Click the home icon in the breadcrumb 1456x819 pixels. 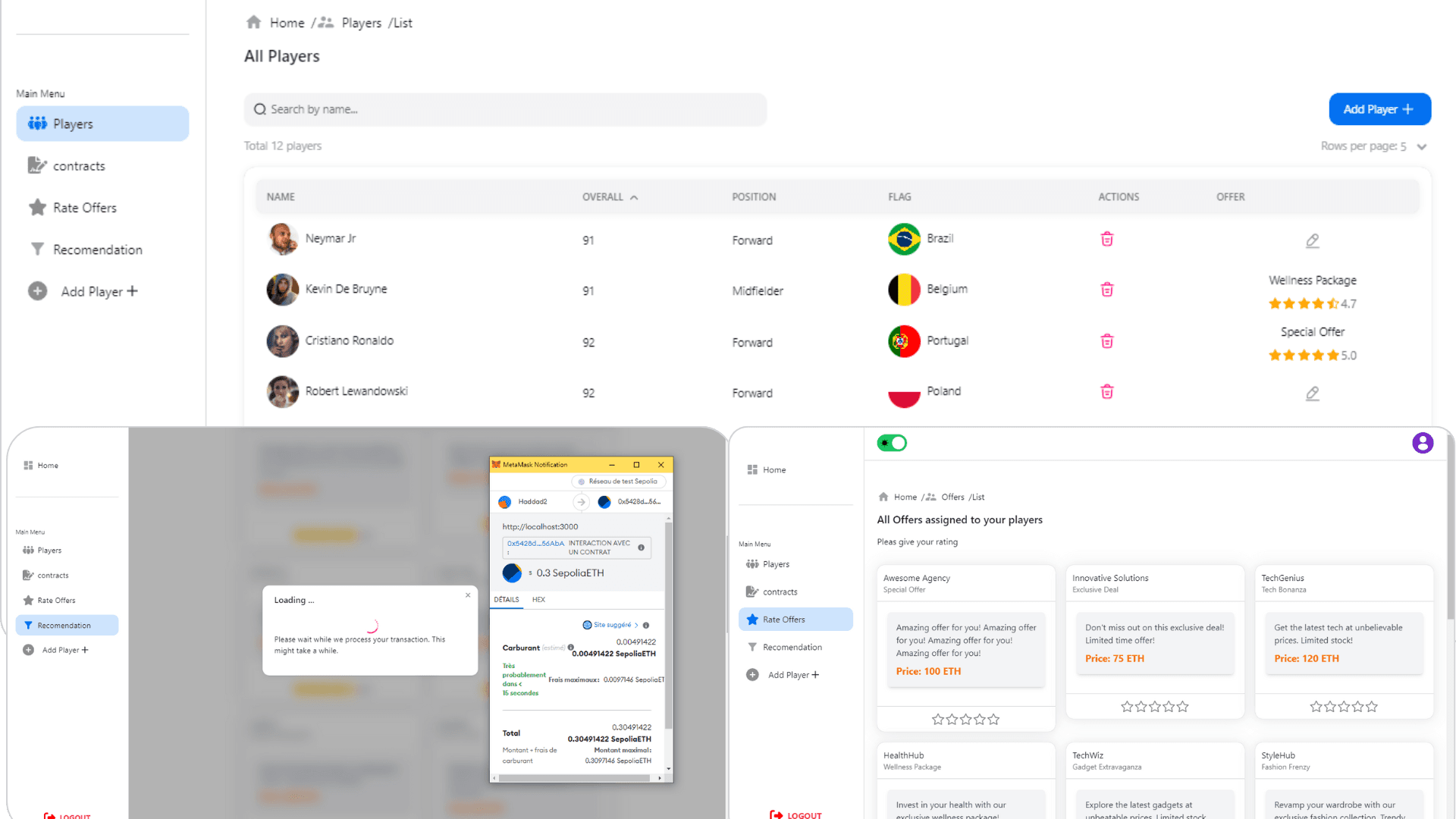tap(253, 22)
